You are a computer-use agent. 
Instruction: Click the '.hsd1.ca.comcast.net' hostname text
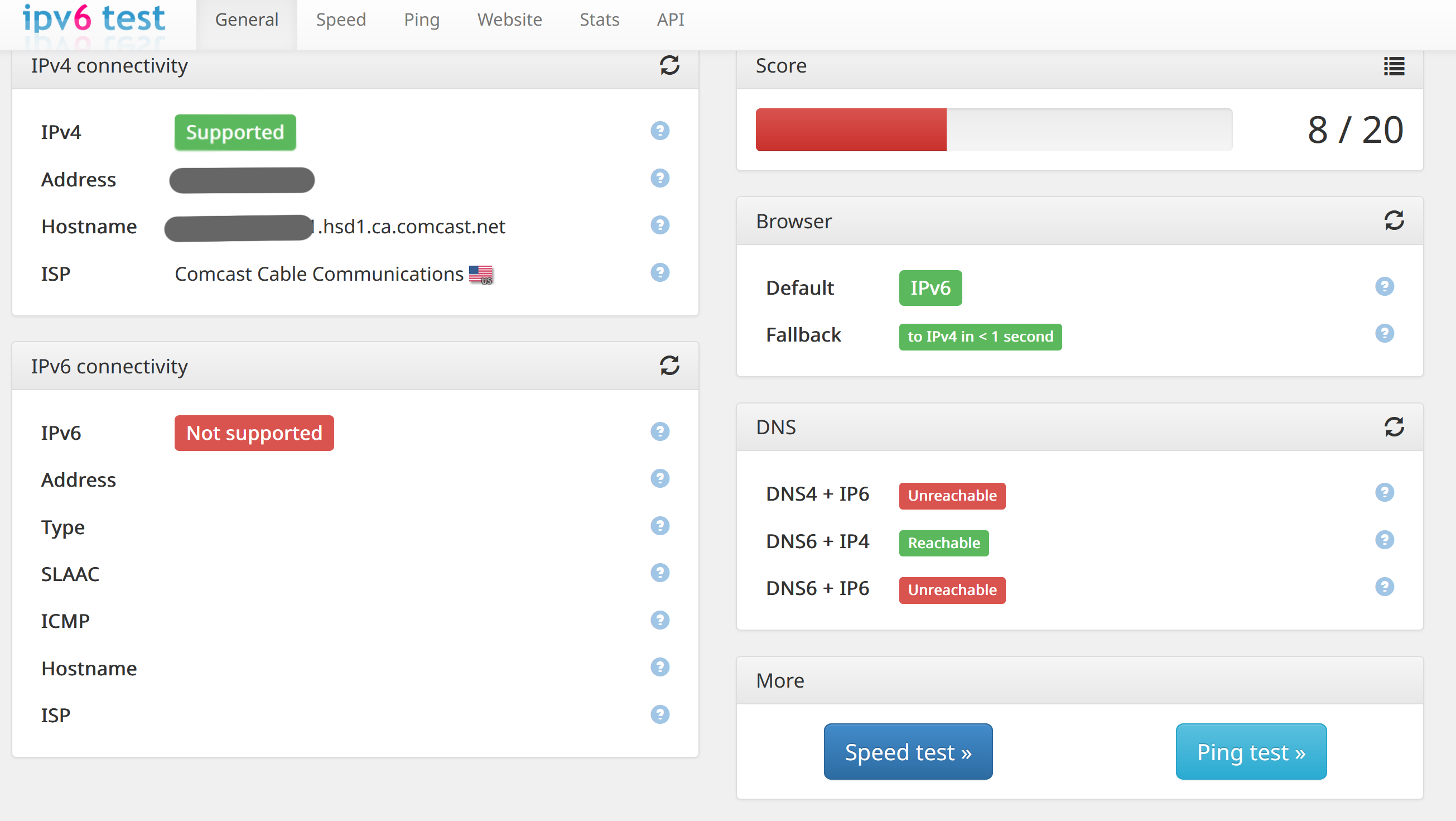(x=411, y=227)
